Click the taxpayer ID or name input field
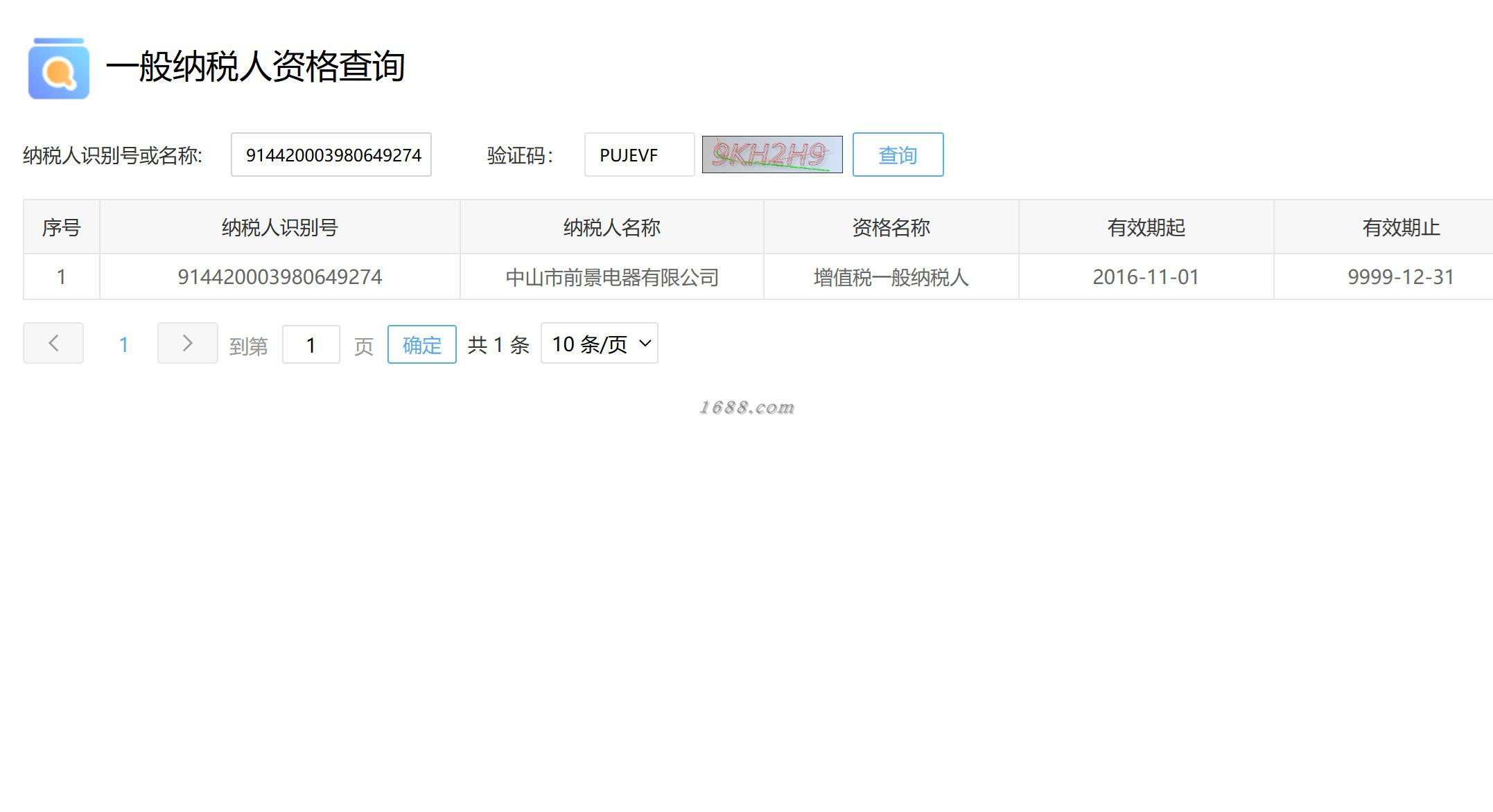1493x812 pixels. [x=331, y=155]
